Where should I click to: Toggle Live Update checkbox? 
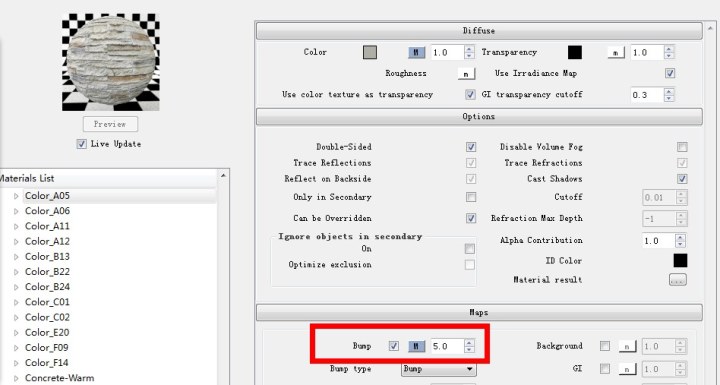point(81,144)
